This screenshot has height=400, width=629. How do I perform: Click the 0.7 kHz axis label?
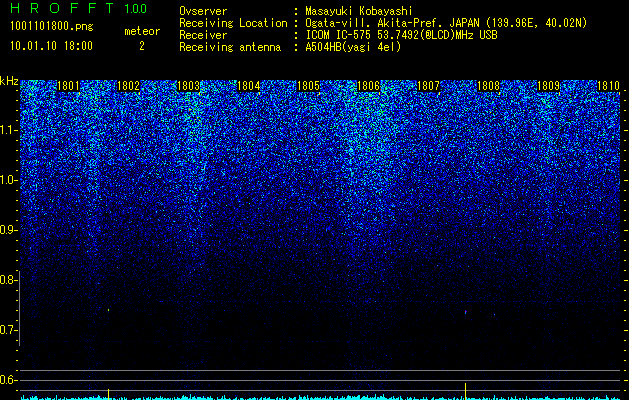pyautogui.click(x=8, y=330)
